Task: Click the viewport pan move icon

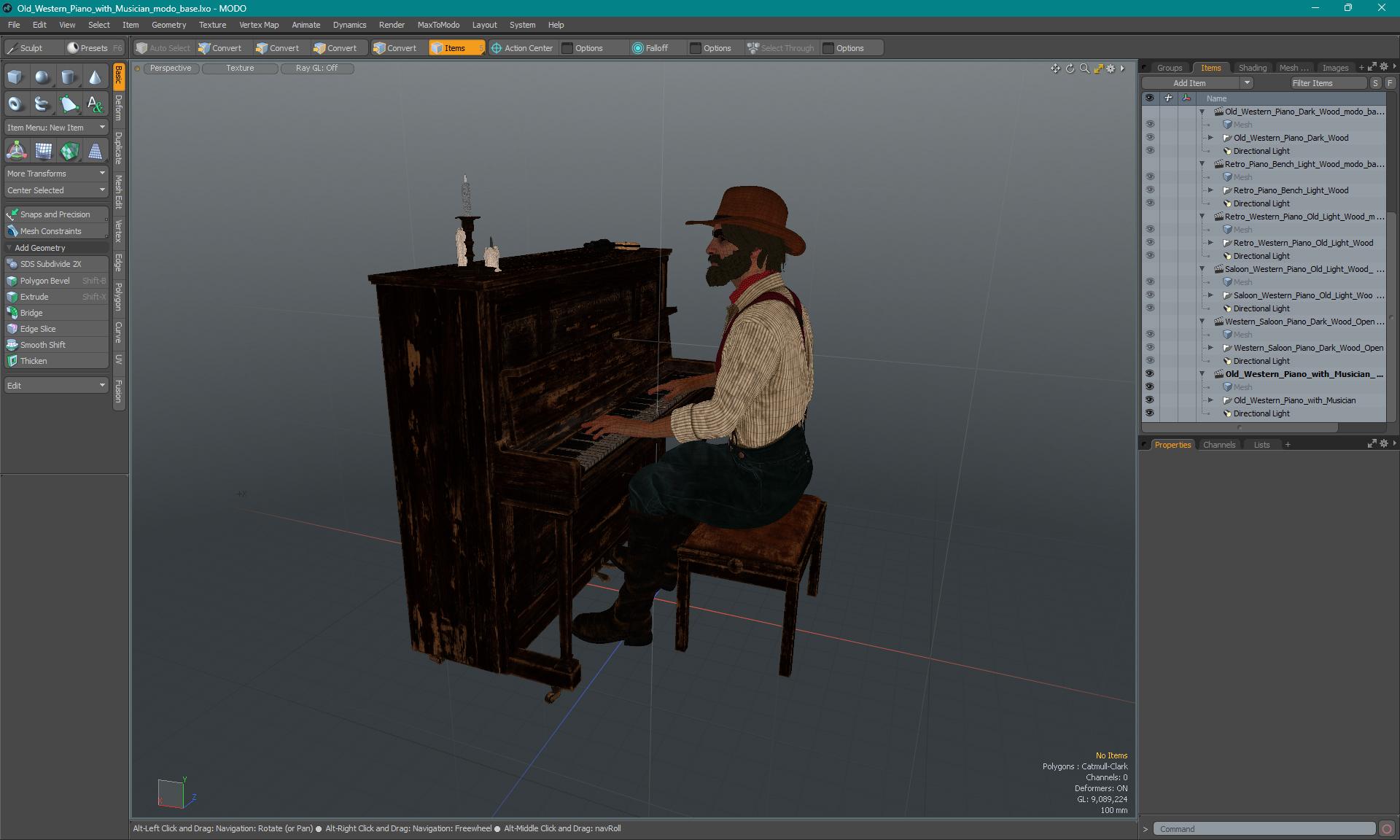Action: point(1055,69)
